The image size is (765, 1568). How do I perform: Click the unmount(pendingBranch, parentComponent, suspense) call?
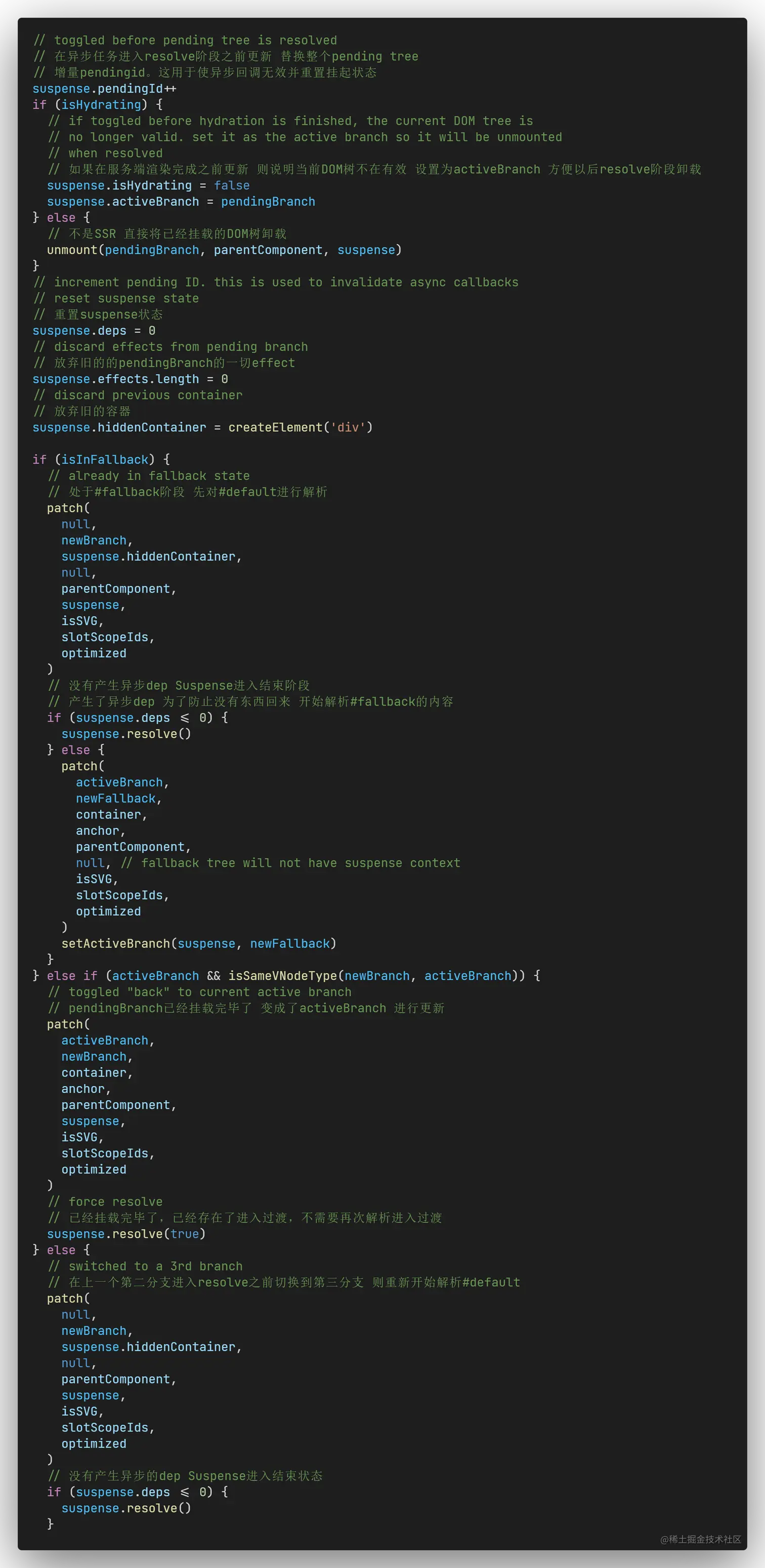[x=224, y=250]
